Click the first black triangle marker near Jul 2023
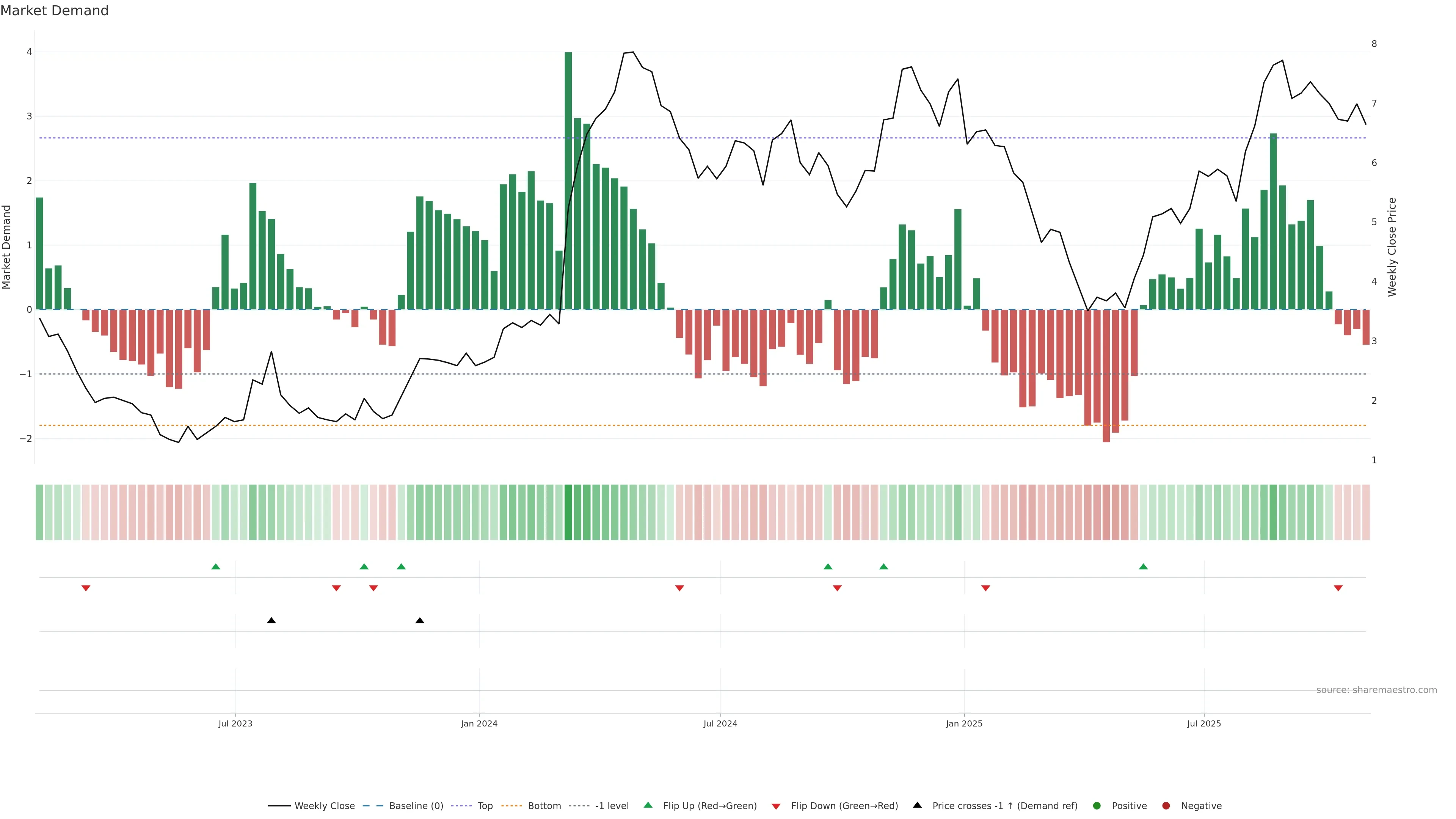 271,621
